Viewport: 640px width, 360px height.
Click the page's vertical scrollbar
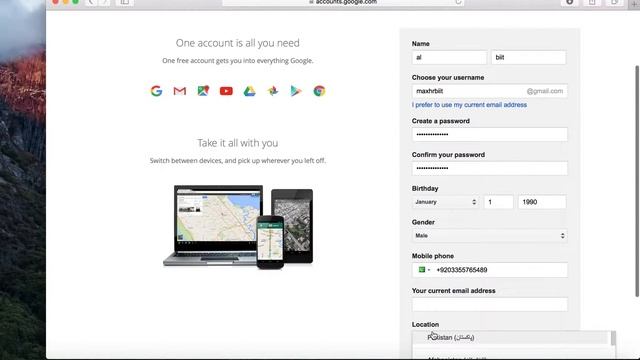[x=637, y=181]
